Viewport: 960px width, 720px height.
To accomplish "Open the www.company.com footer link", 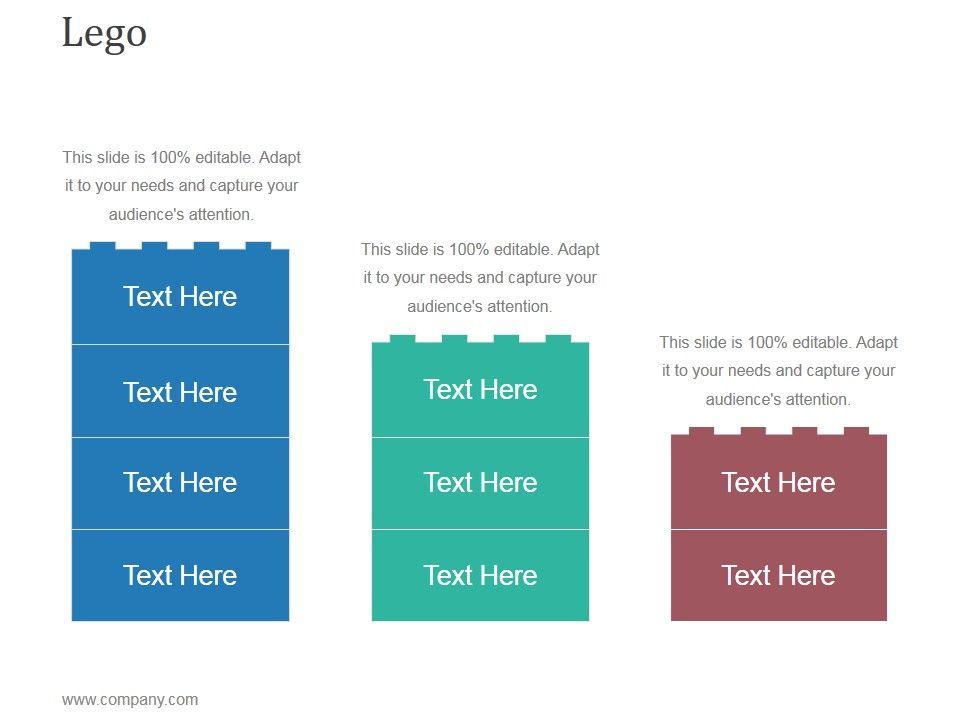I will click(x=130, y=700).
